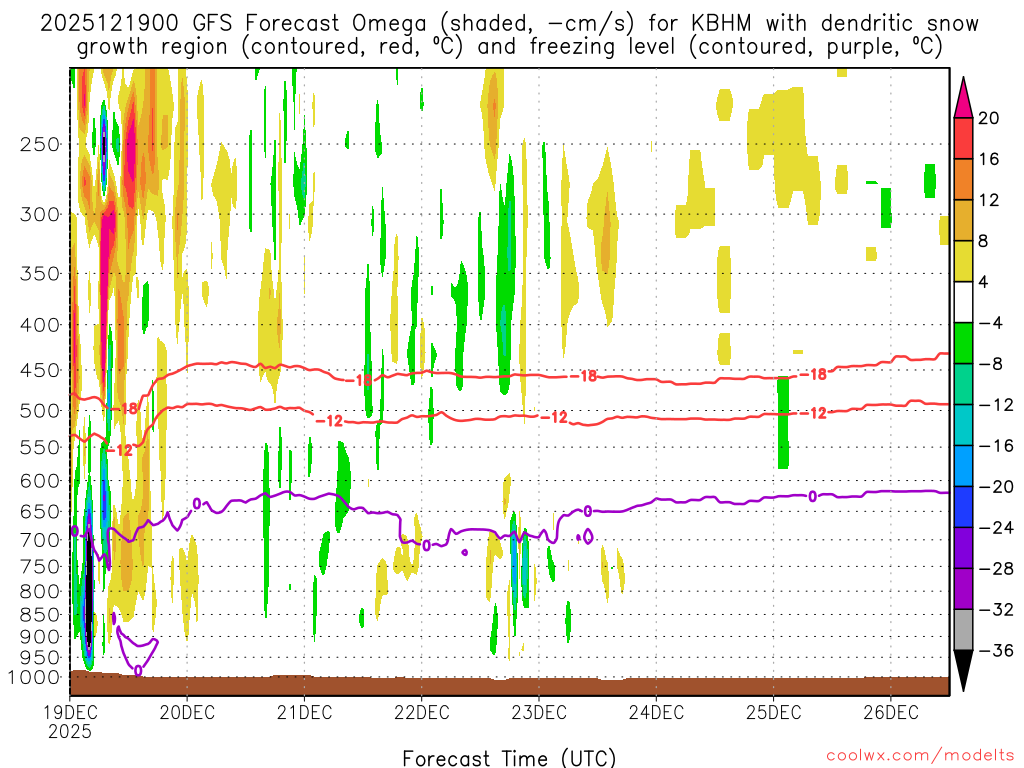Click the -12 contour label near 21DEC
The image size is (1024, 768).
point(329,421)
